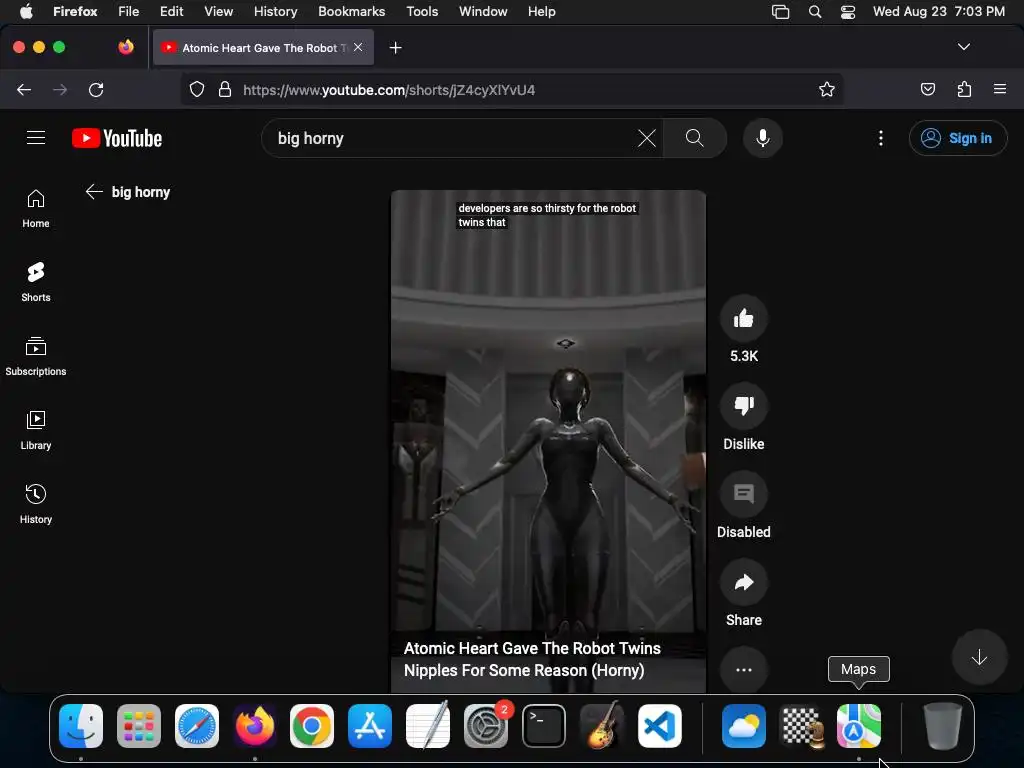Open Firefox application hamburger menu
This screenshot has width=1024, height=768.
pos(999,89)
